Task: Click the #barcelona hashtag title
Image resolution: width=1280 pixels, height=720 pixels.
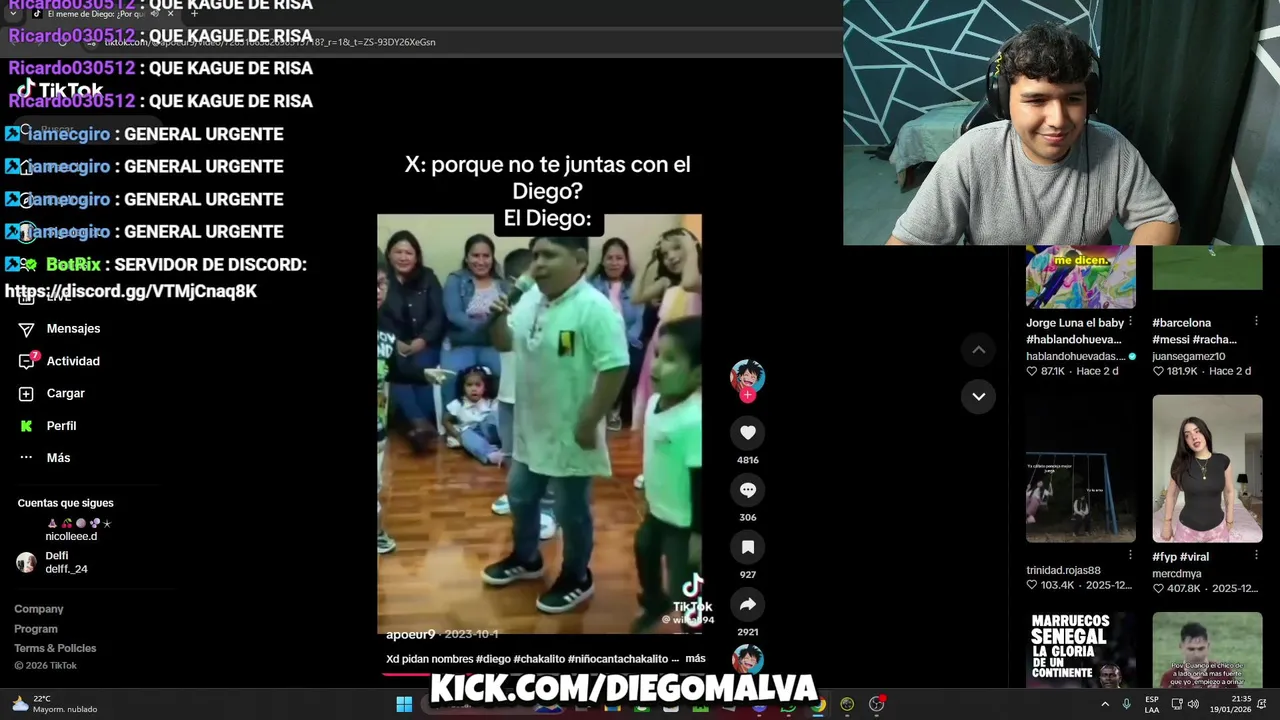Action: [x=1182, y=323]
